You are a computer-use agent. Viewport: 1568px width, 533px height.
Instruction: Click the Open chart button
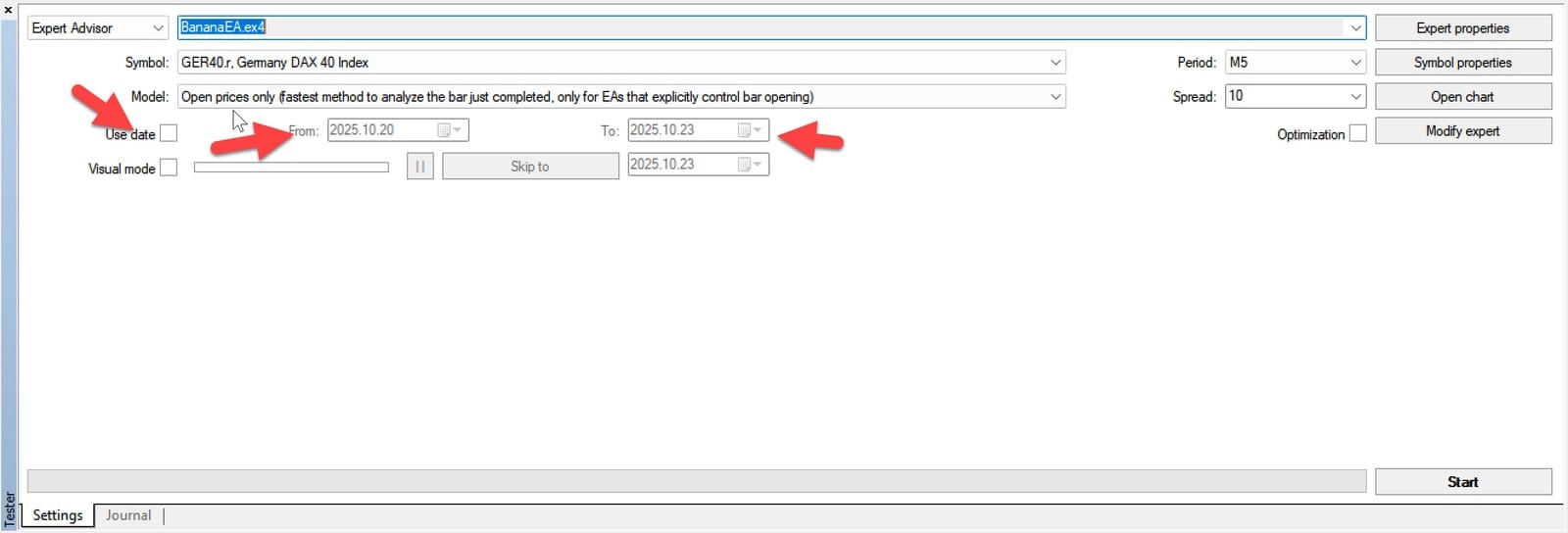click(1463, 97)
